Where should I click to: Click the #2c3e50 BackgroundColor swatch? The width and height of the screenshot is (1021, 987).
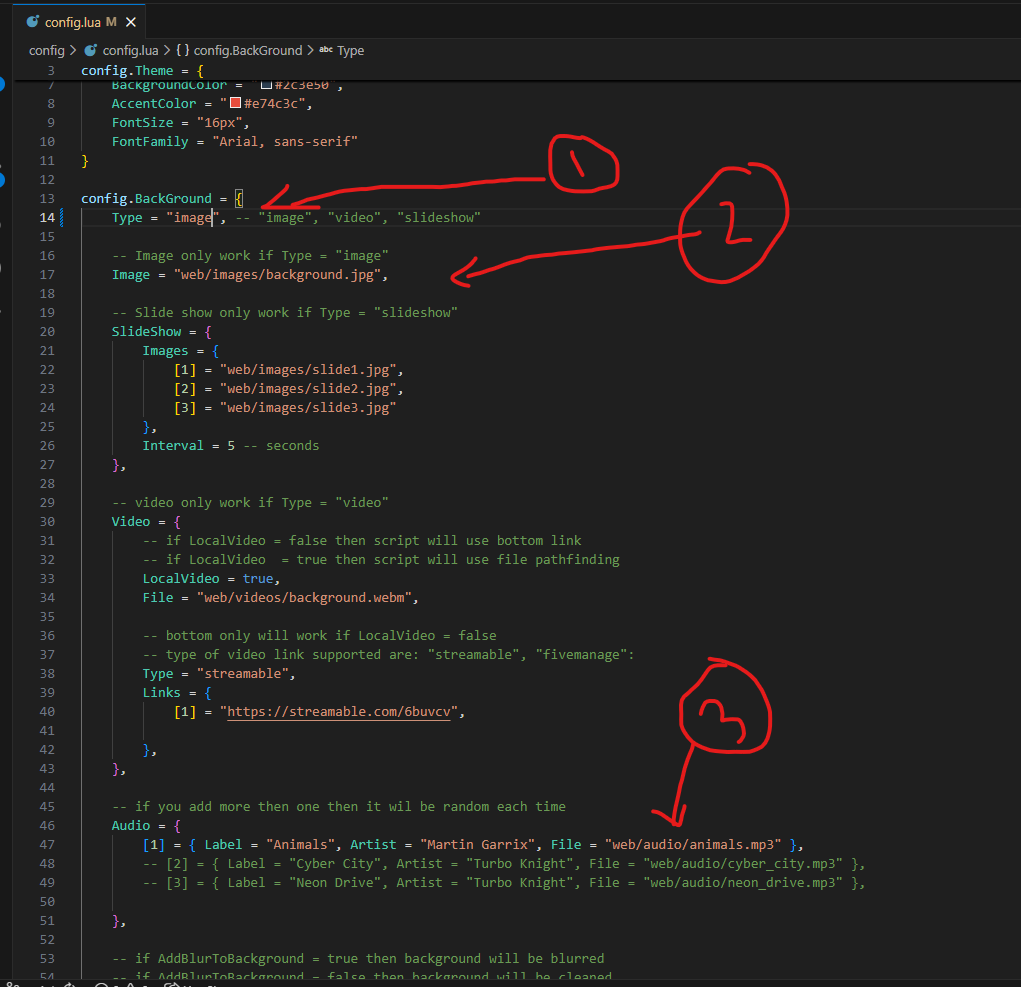coord(266,85)
